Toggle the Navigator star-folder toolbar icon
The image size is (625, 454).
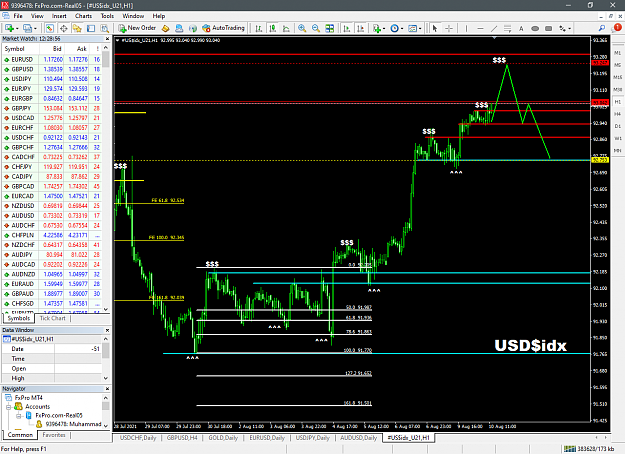click(77, 28)
